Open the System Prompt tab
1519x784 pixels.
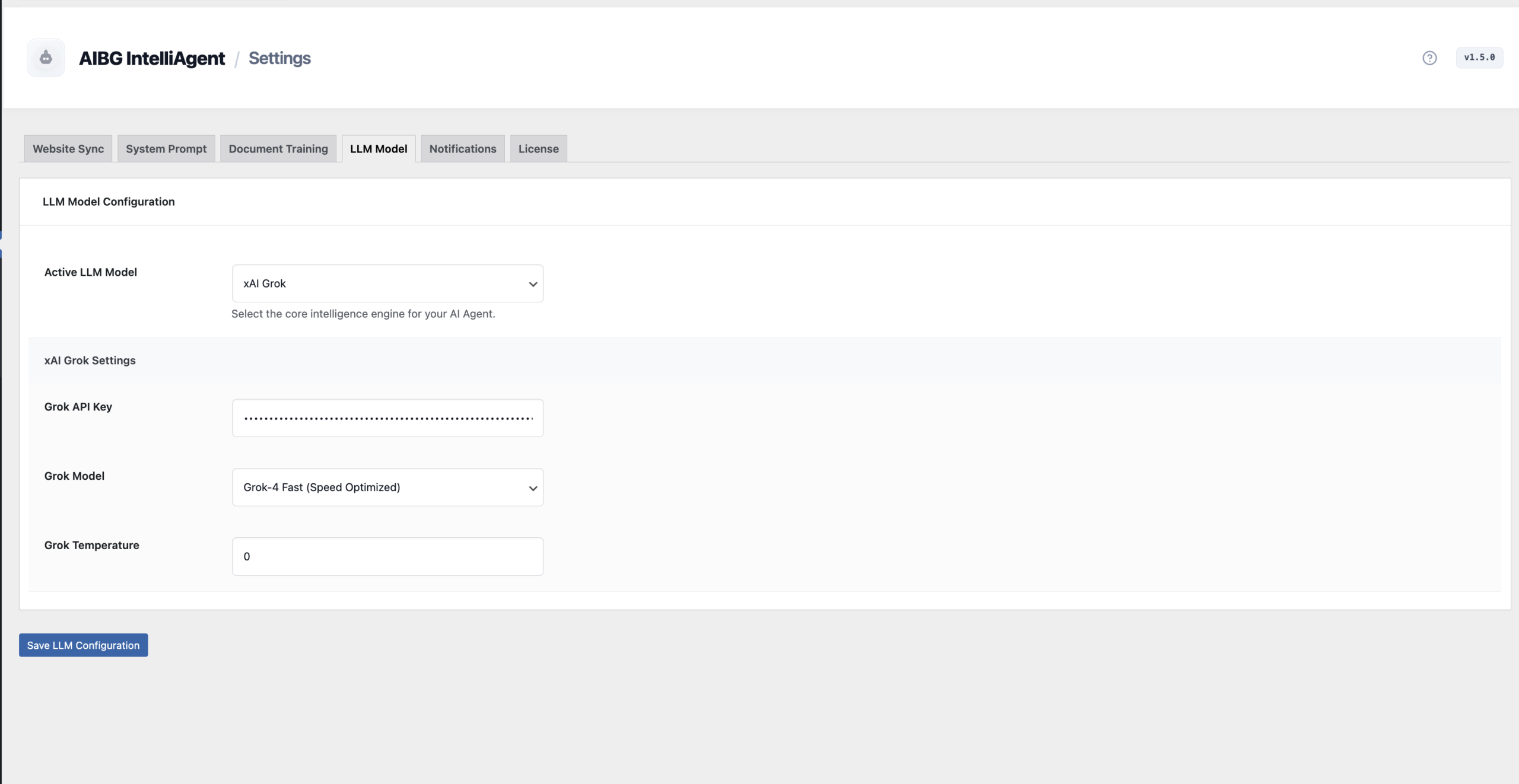(x=166, y=148)
